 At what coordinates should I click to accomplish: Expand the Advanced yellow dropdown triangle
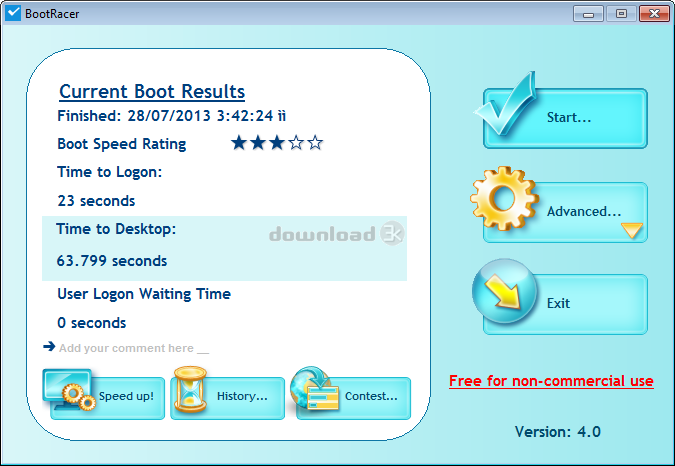(x=632, y=230)
